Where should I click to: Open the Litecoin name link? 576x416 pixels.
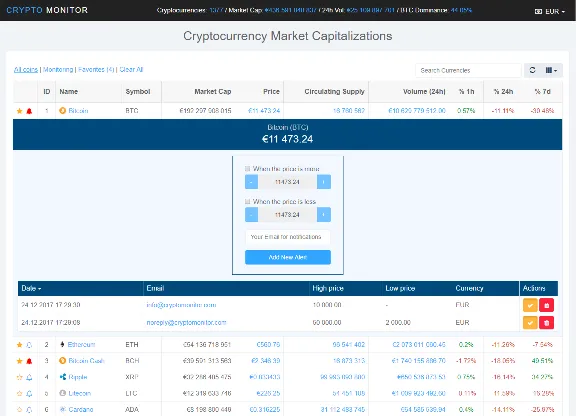(x=80, y=393)
